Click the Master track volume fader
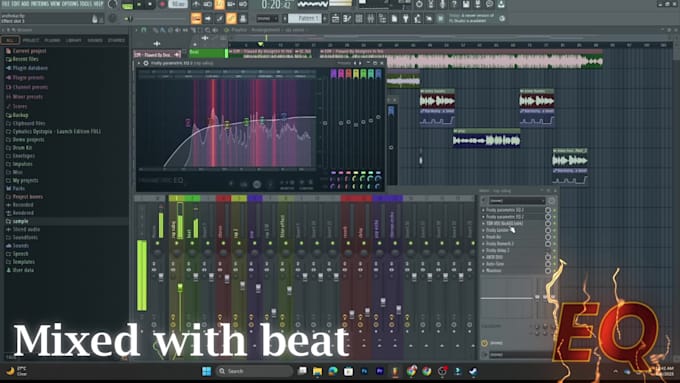680x383 pixels. click(x=161, y=277)
